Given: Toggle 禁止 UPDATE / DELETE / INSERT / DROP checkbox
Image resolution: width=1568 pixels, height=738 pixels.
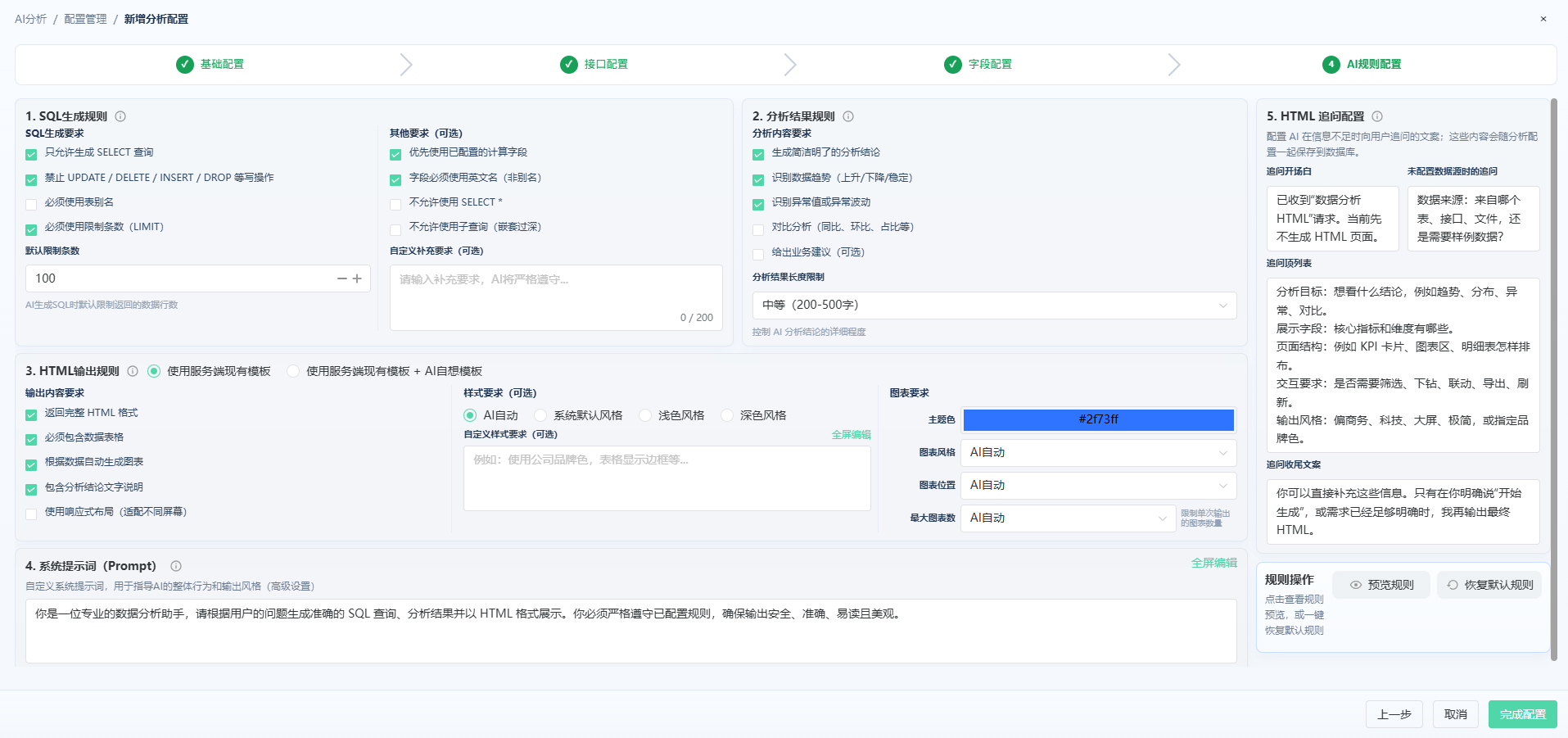Looking at the screenshot, I should pos(31,179).
